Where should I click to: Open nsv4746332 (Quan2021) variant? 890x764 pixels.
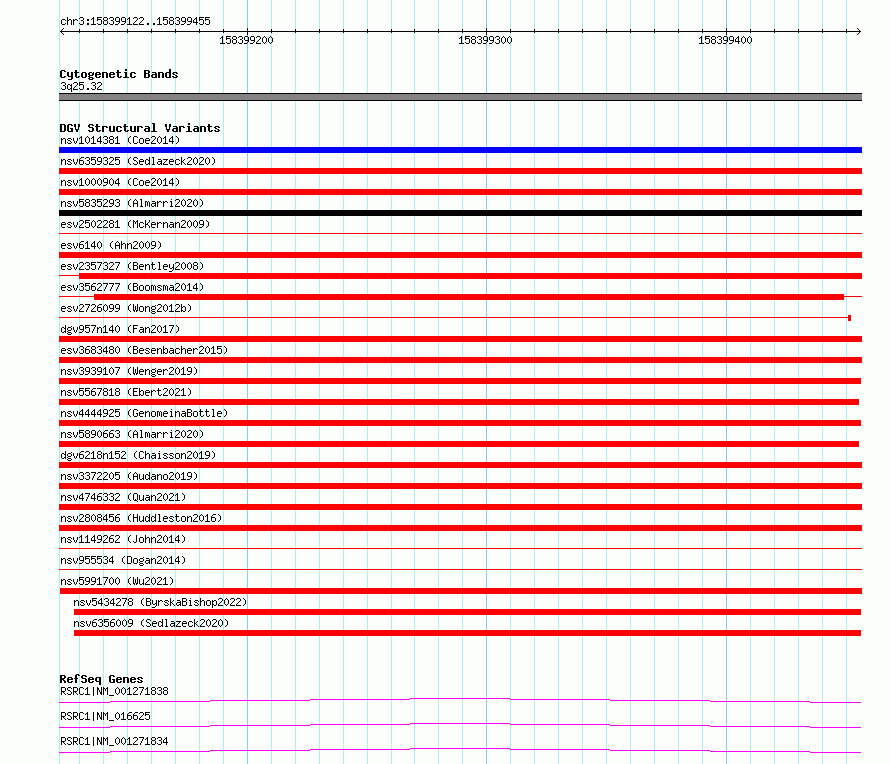(x=123, y=497)
